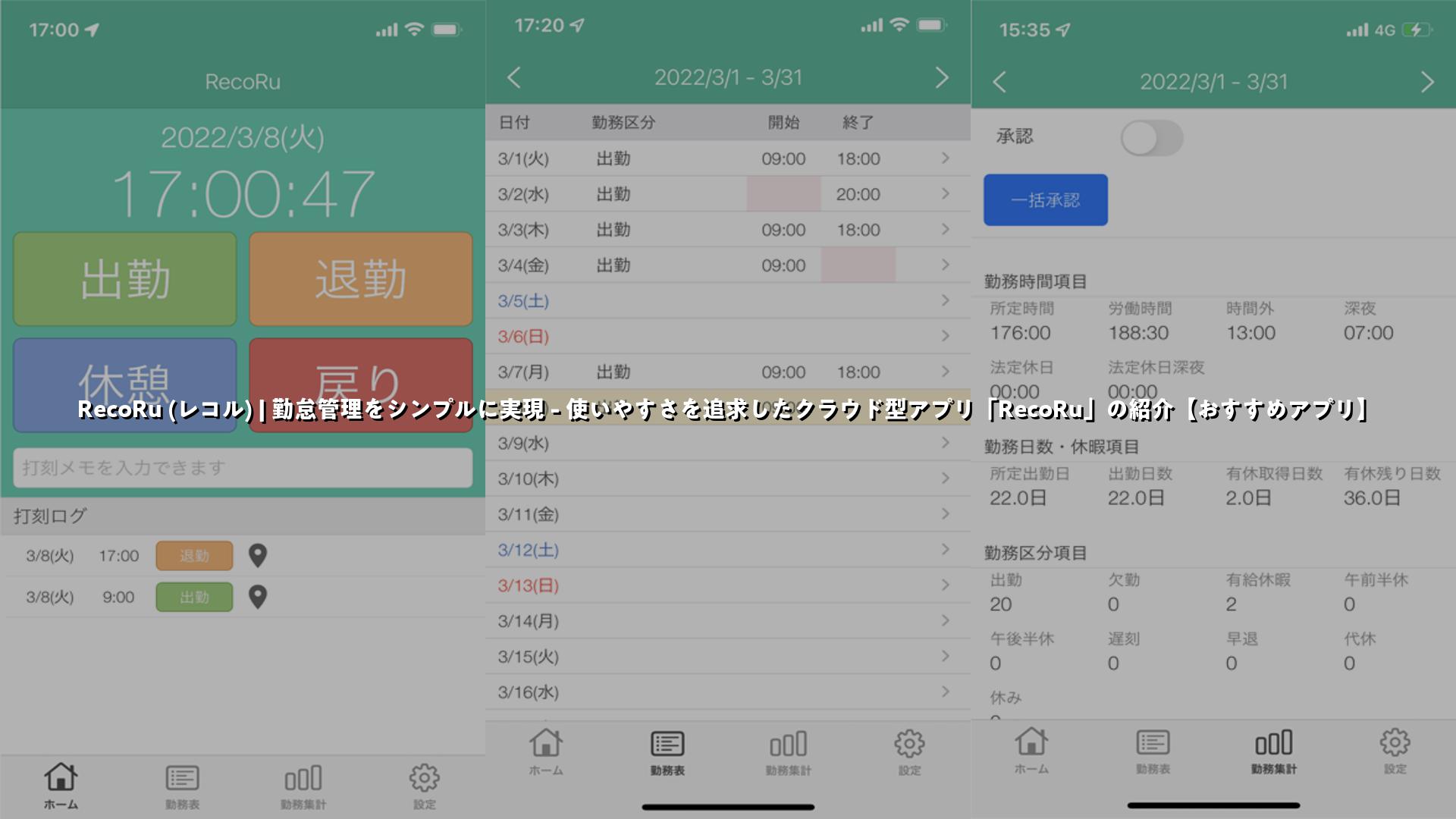Screen dimensions: 1456x819
Task: Tap the green 出勤 clock-in button
Action: pyautogui.click(x=125, y=279)
